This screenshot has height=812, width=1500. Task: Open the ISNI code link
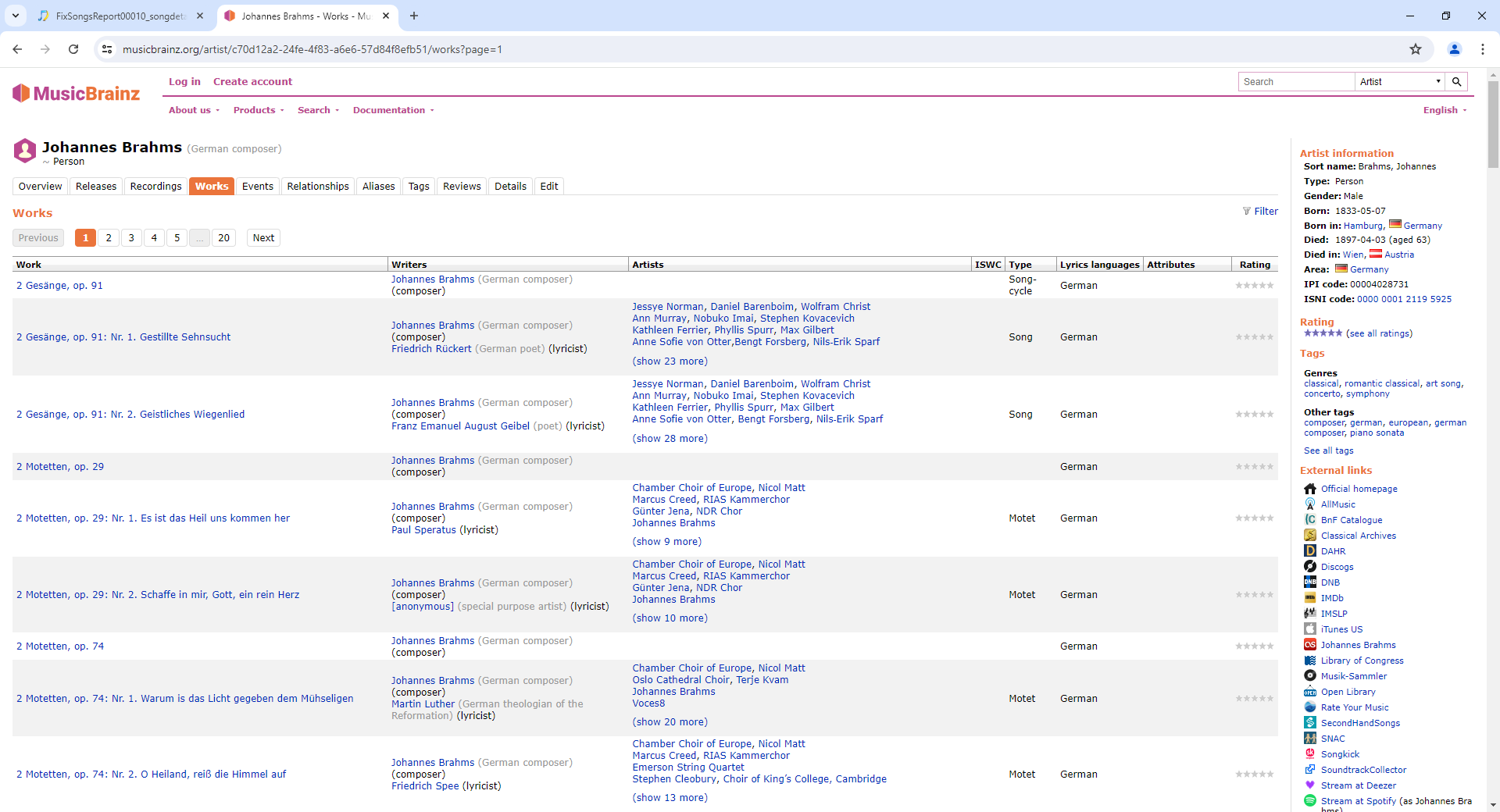coord(1404,299)
